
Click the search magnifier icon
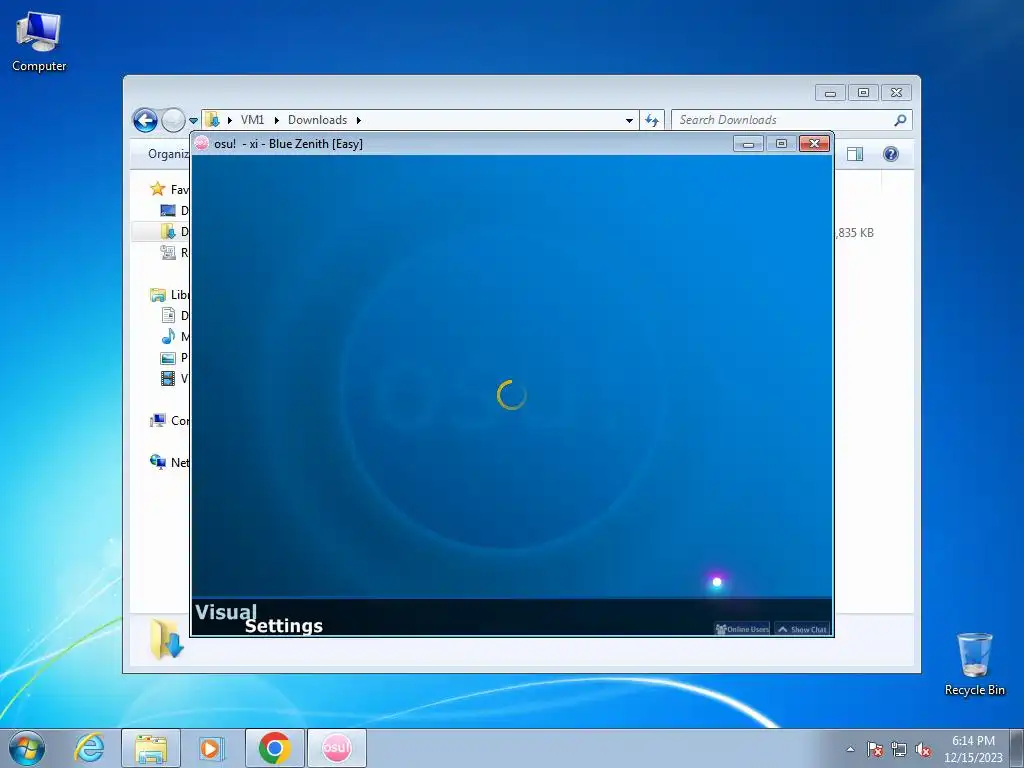click(x=901, y=120)
